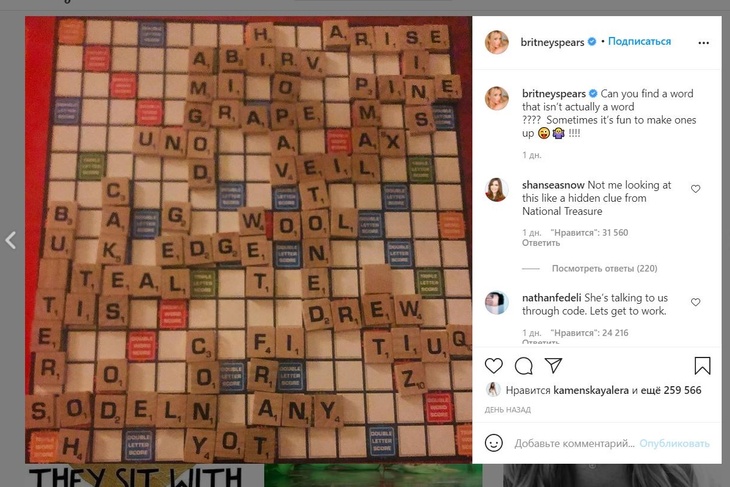This screenshot has height=487, width=730.
Task: Open three-dot post options menu
Action: (703, 42)
